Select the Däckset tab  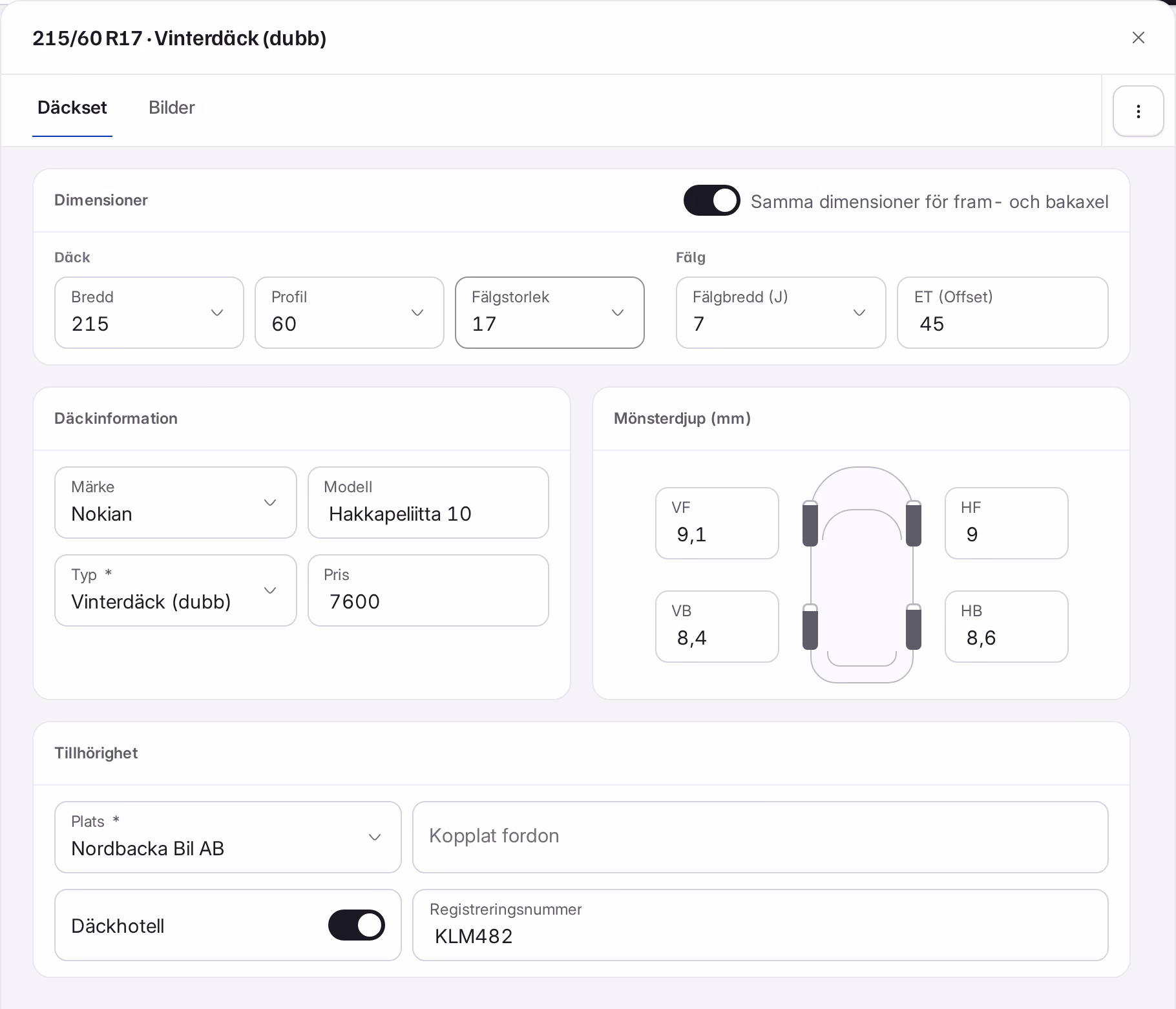coord(72,108)
